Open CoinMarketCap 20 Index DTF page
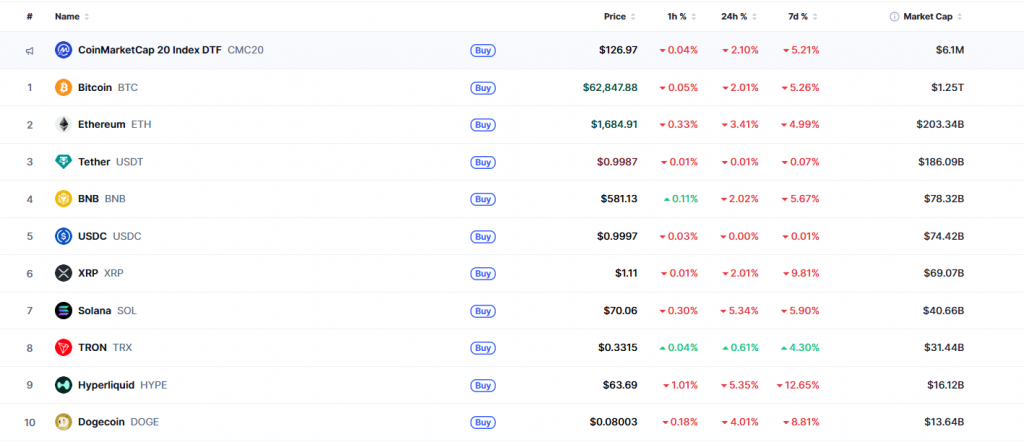Viewport: 1024px width, 442px height. coord(170,50)
